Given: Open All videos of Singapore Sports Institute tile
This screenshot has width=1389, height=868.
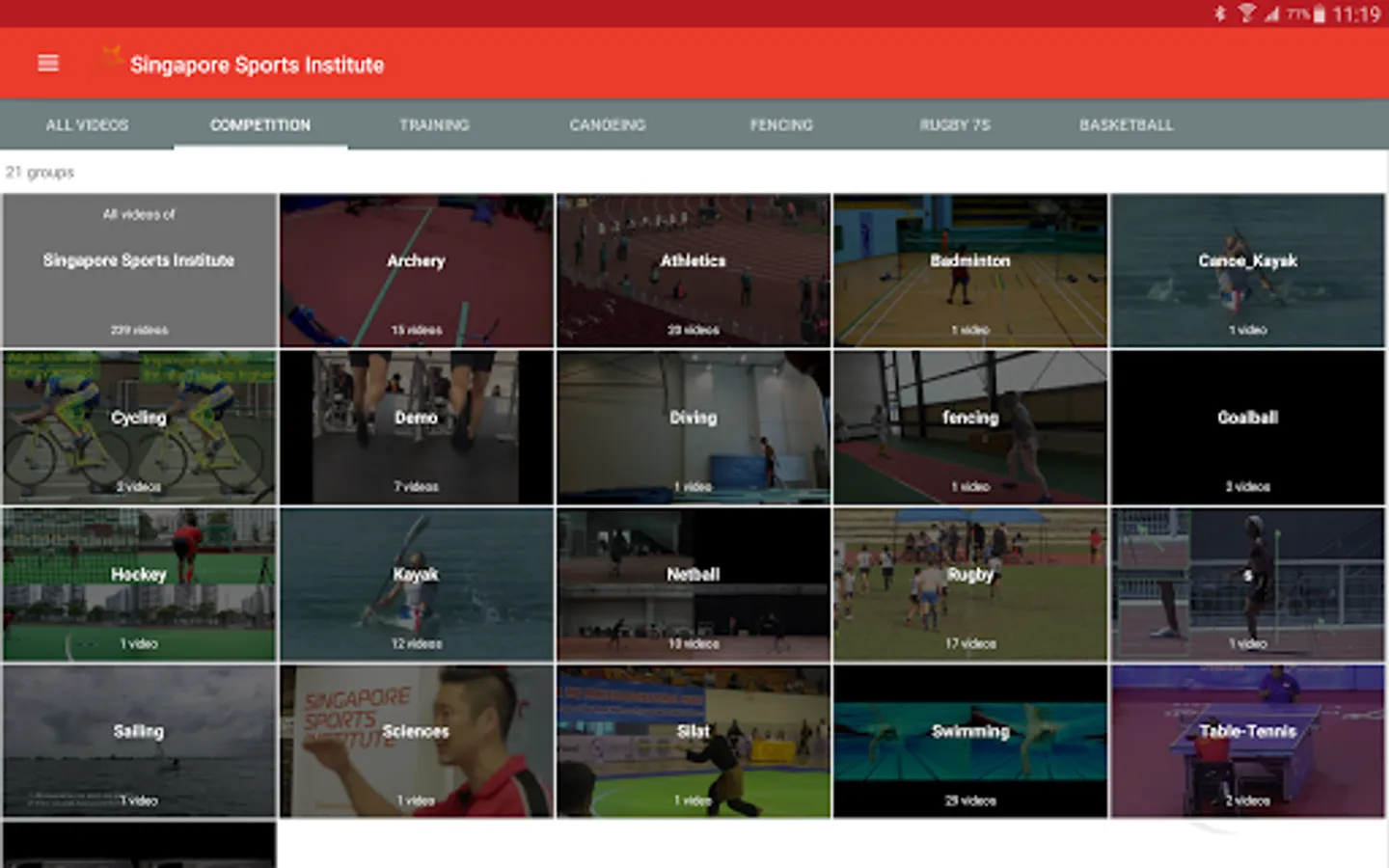Looking at the screenshot, I should pyautogui.click(x=139, y=271).
